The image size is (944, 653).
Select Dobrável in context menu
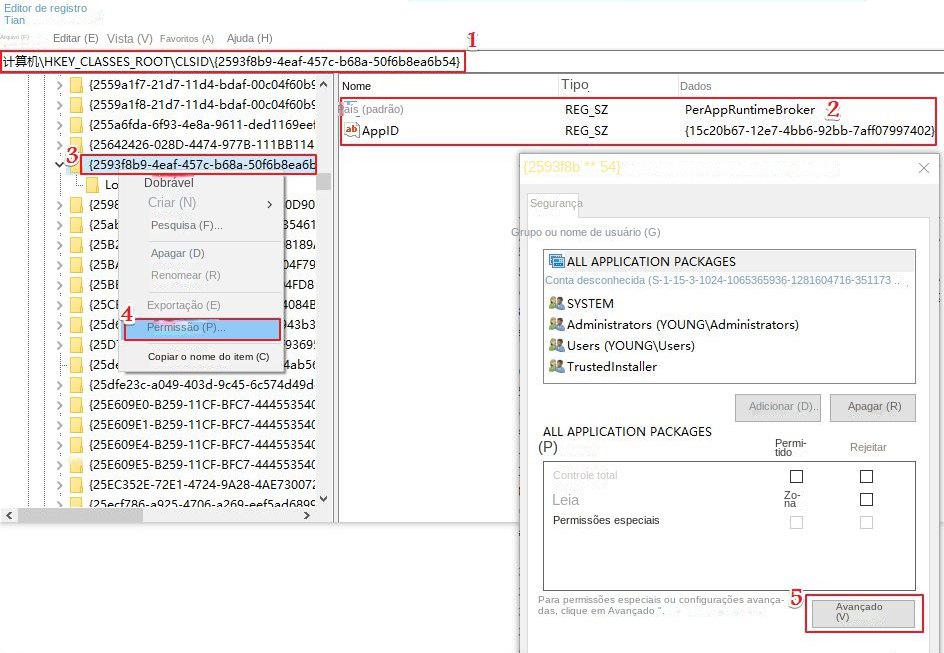click(x=169, y=182)
